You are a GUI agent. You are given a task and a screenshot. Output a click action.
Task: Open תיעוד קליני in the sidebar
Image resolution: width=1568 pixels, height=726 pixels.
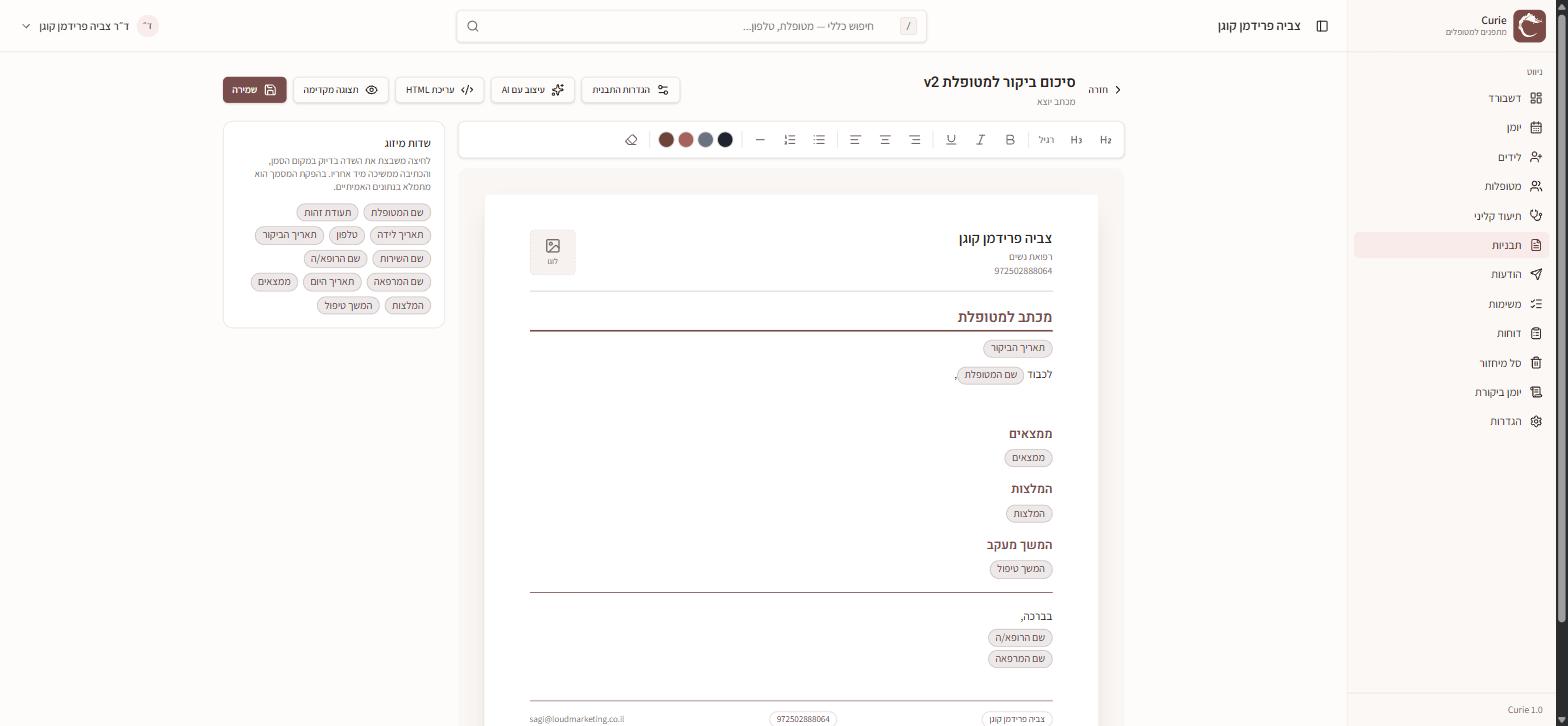click(x=1451, y=216)
